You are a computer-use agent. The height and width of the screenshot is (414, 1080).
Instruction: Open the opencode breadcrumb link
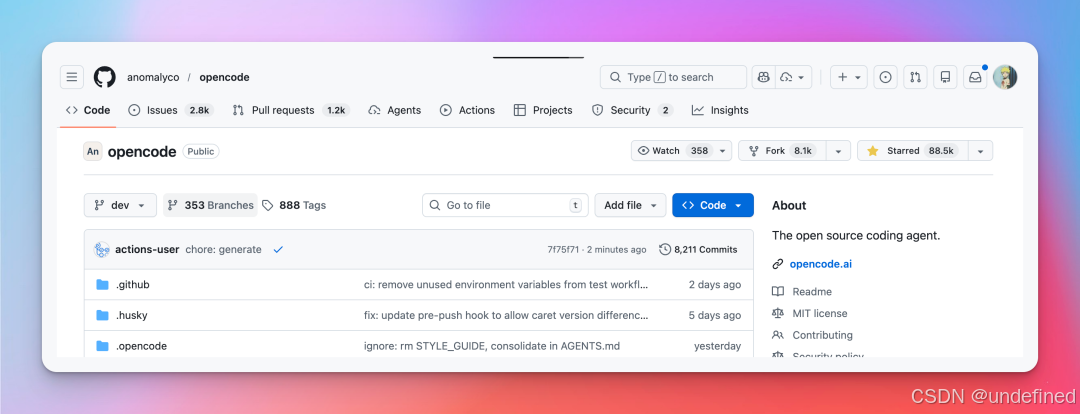[225, 78]
